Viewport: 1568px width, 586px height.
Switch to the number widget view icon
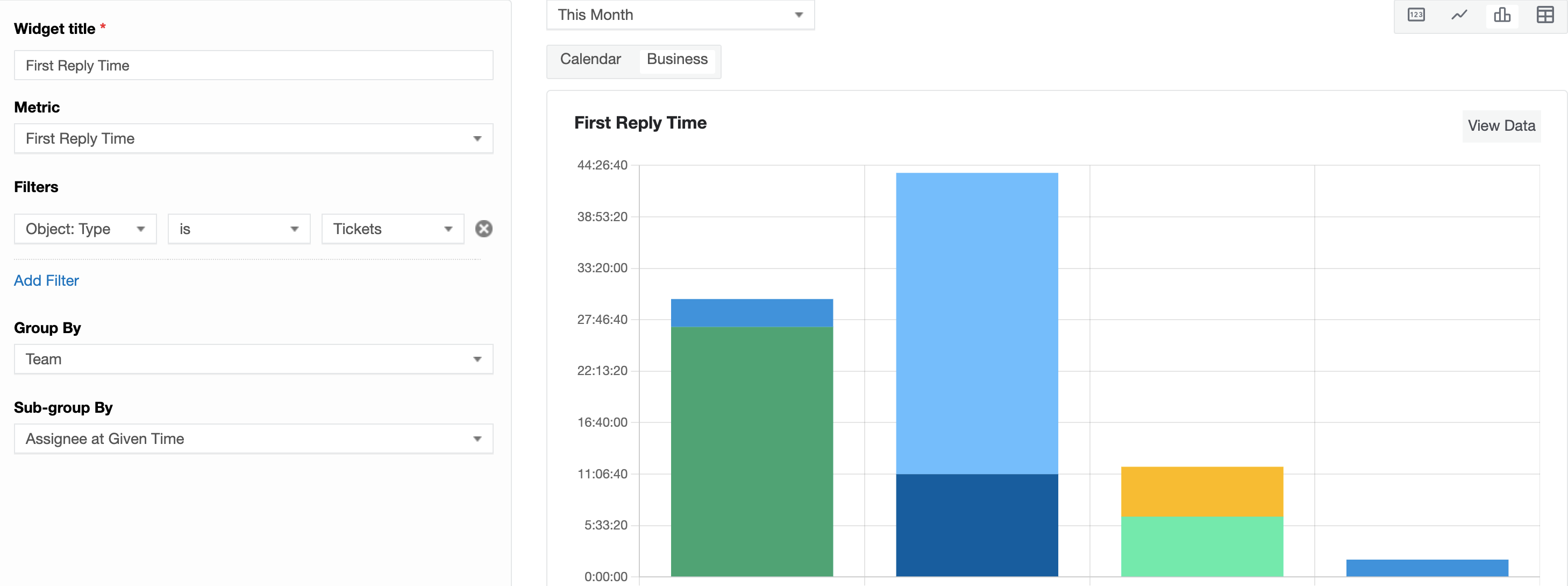[x=1416, y=15]
